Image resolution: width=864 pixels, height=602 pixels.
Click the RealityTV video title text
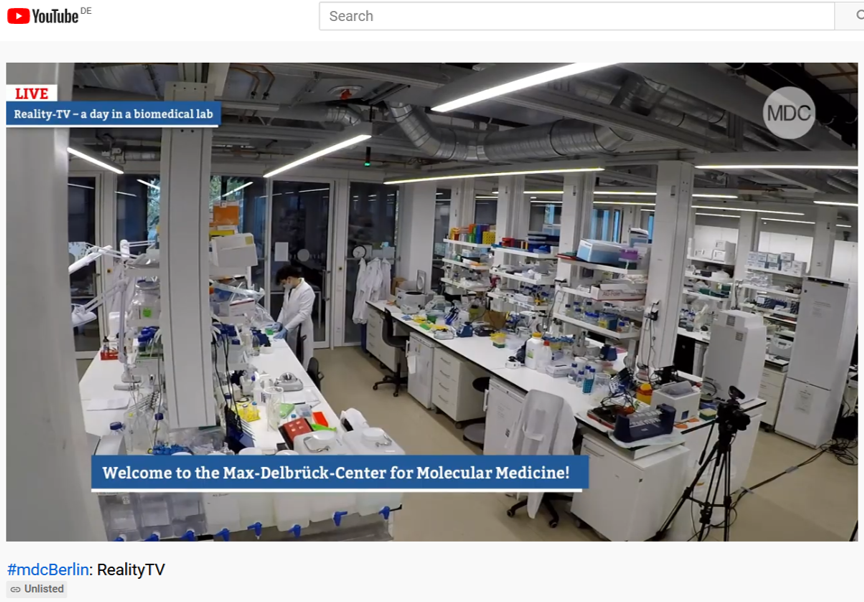[131, 570]
